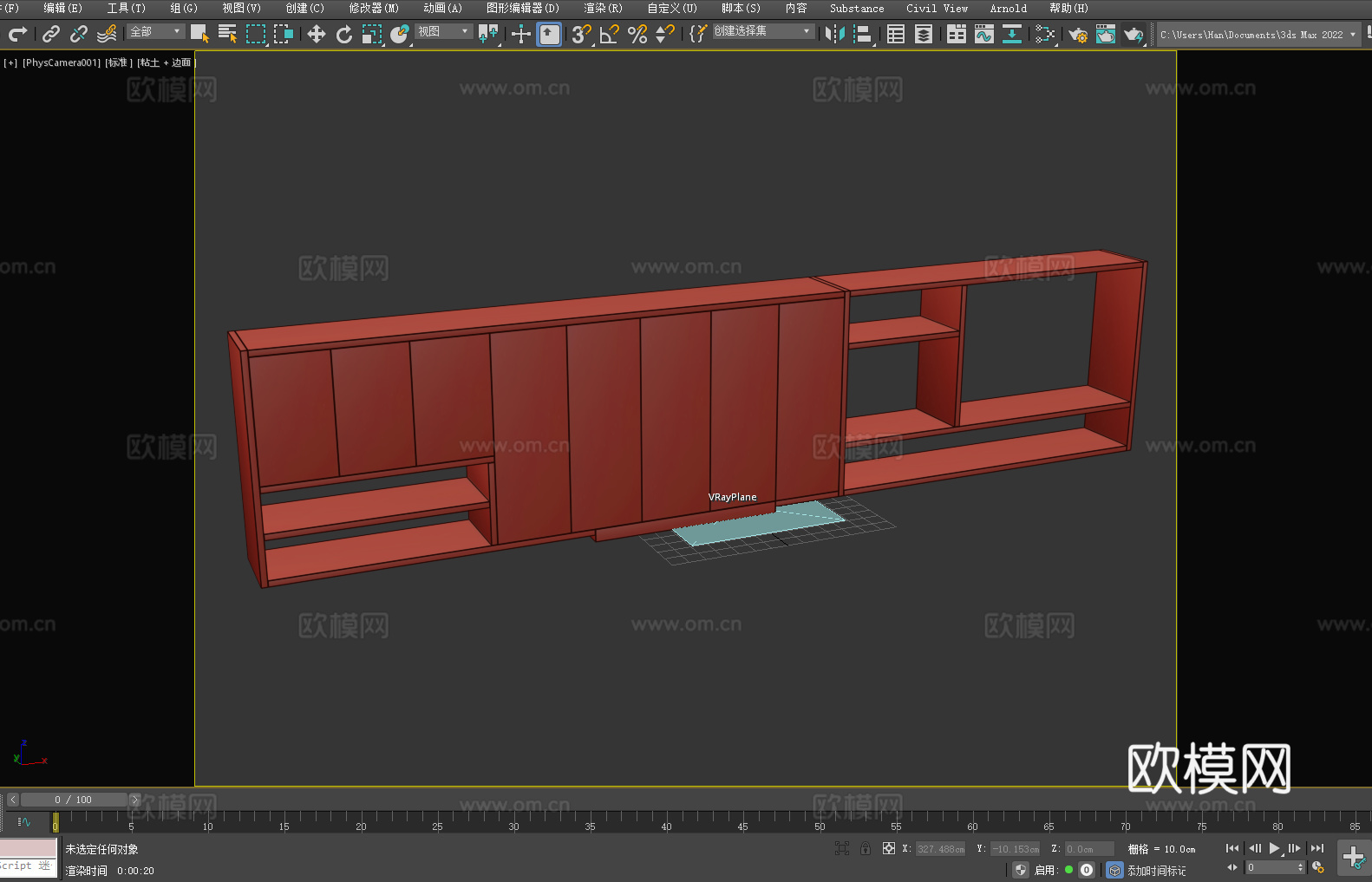The image size is (1372, 882).
Task: Activate the Select and Move tool
Action: 317,34
